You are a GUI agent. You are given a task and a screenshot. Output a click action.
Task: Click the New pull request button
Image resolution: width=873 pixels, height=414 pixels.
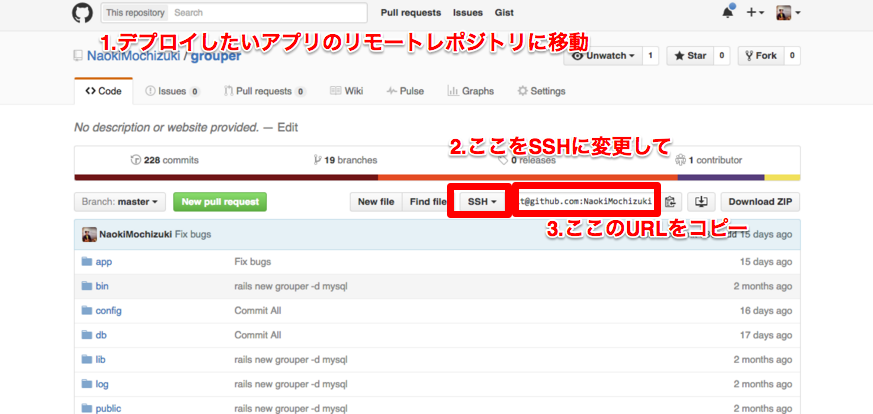pyautogui.click(x=220, y=202)
